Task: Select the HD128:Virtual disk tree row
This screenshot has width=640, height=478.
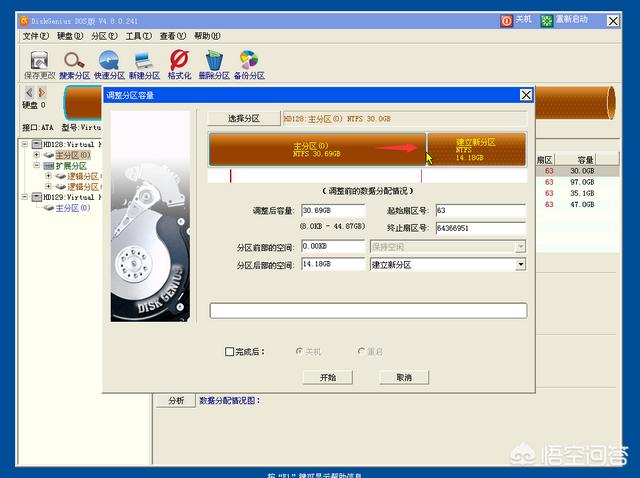Action: tap(72, 145)
